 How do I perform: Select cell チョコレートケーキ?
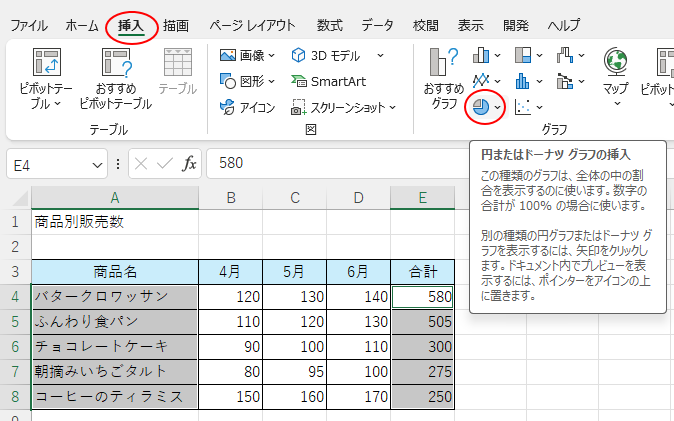[115, 347]
